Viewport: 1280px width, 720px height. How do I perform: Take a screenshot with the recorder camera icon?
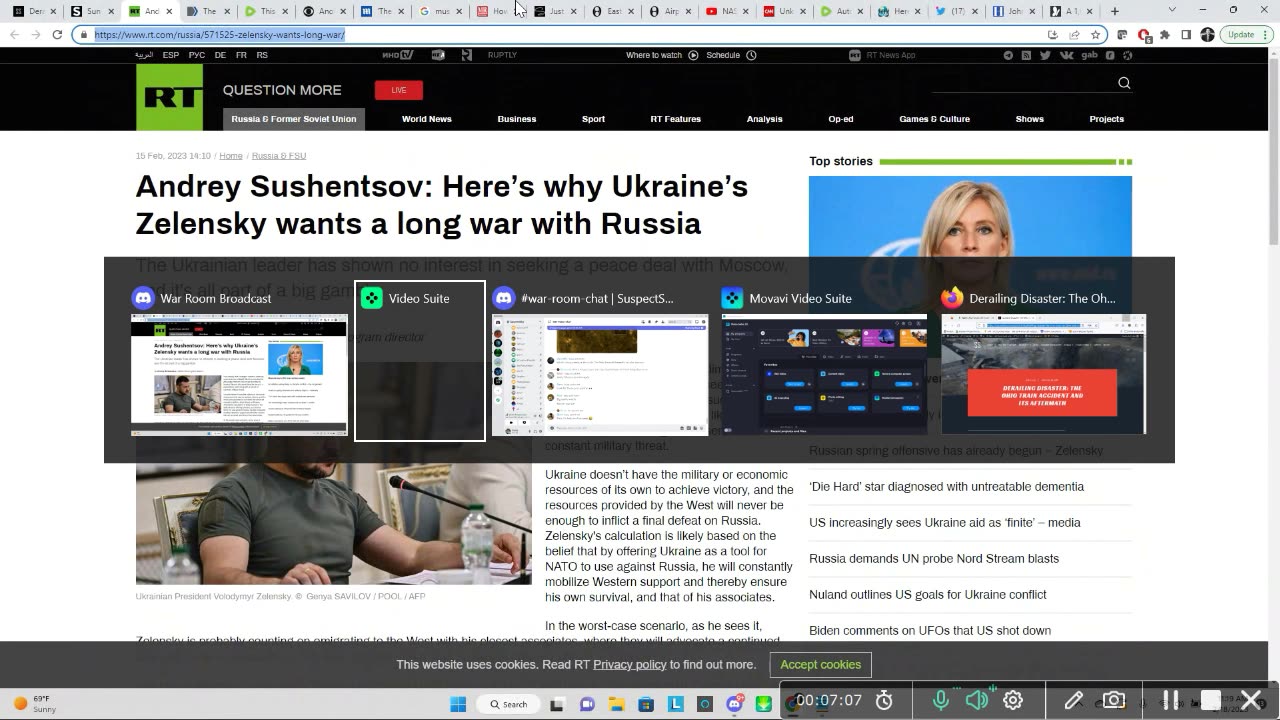point(1113,701)
